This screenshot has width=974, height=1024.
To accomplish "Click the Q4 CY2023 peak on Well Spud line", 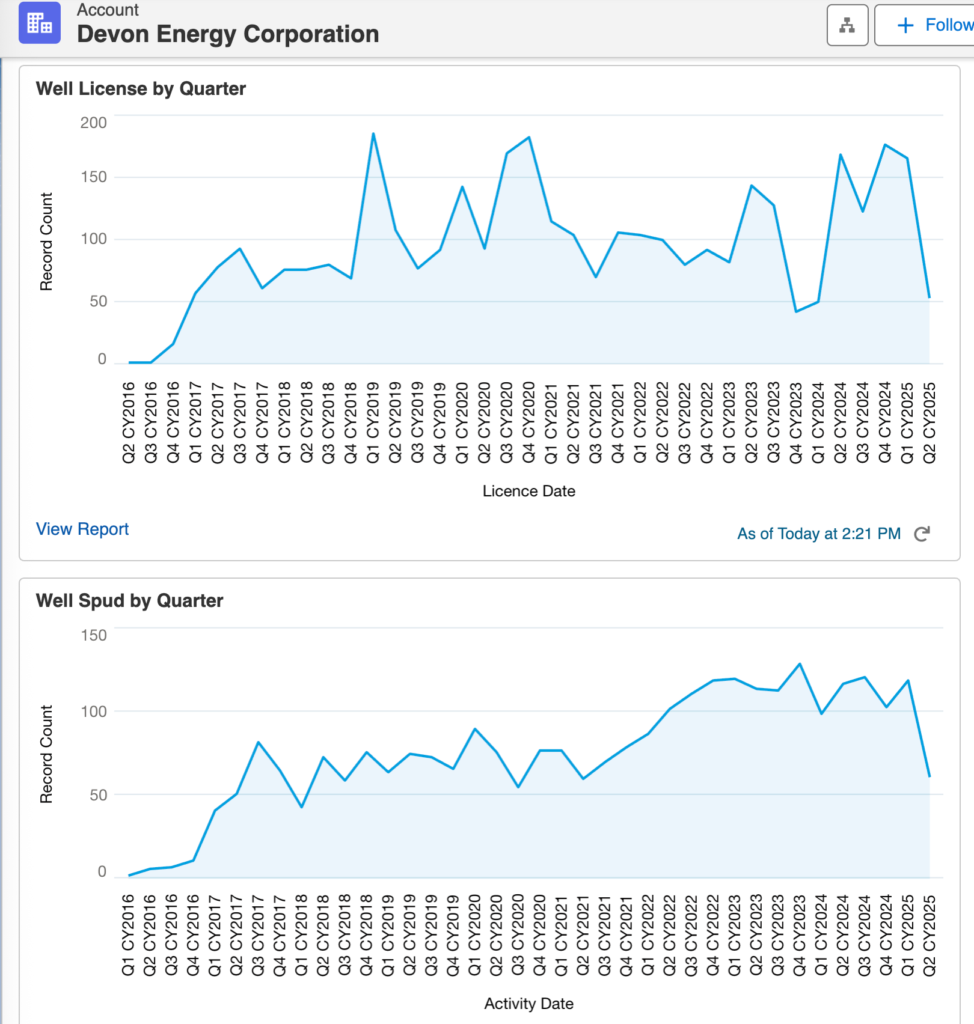I will tap(800, 664).
